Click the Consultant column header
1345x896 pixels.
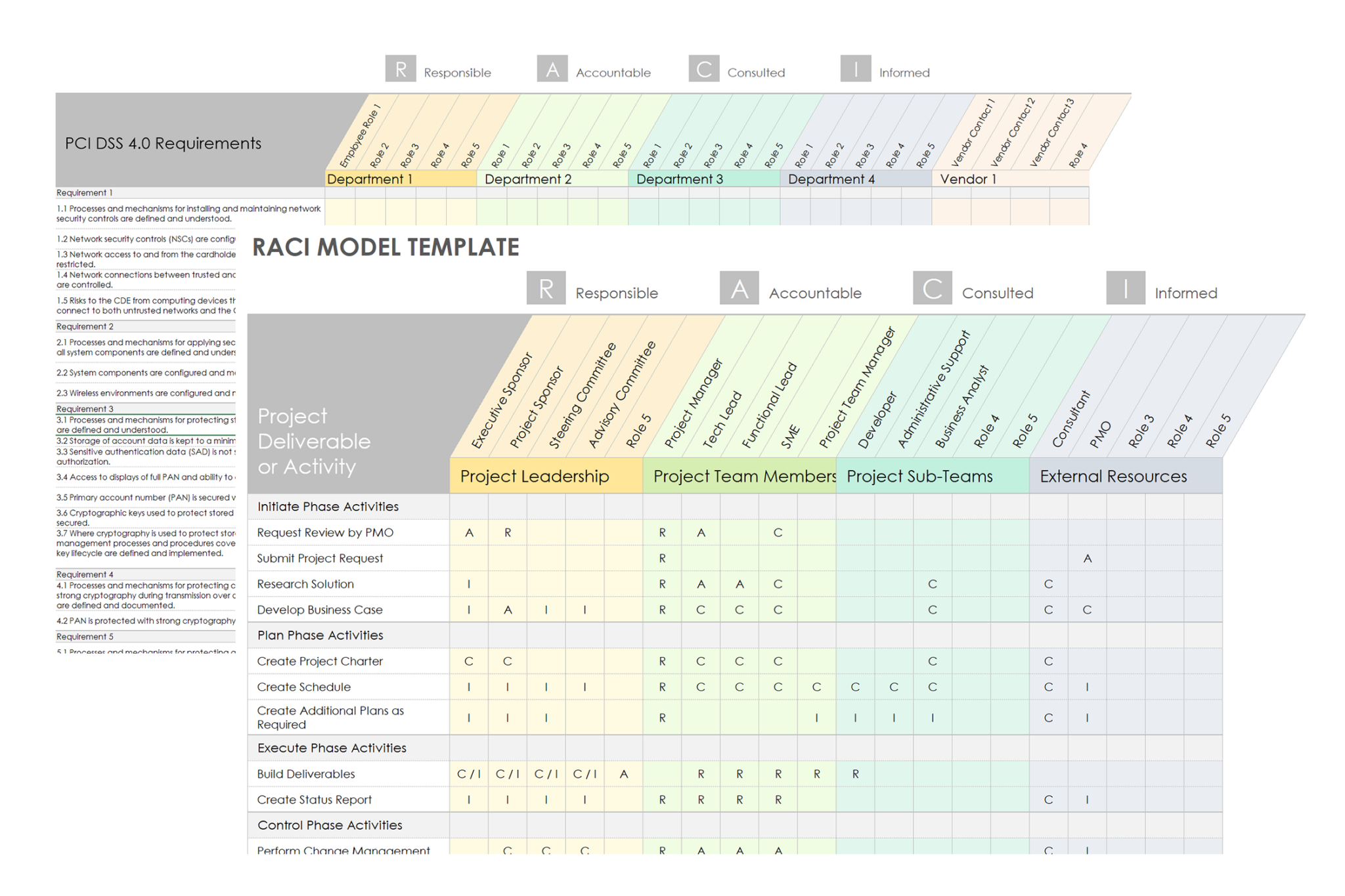(x=1070, y=419)
